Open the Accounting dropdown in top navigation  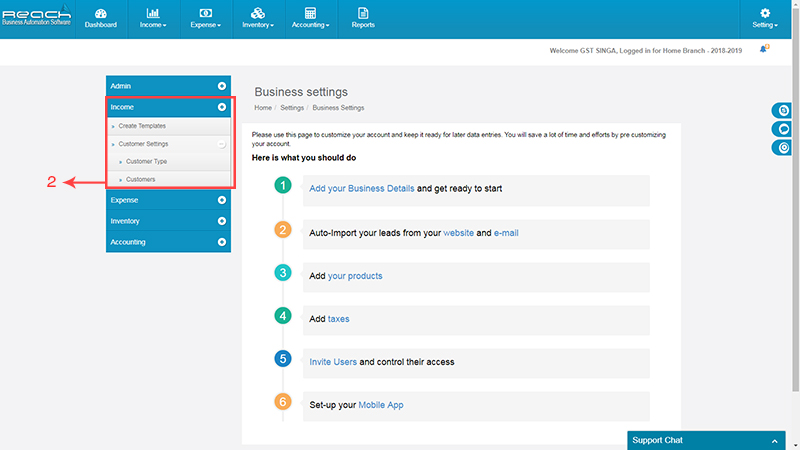(x=310, y=19)
